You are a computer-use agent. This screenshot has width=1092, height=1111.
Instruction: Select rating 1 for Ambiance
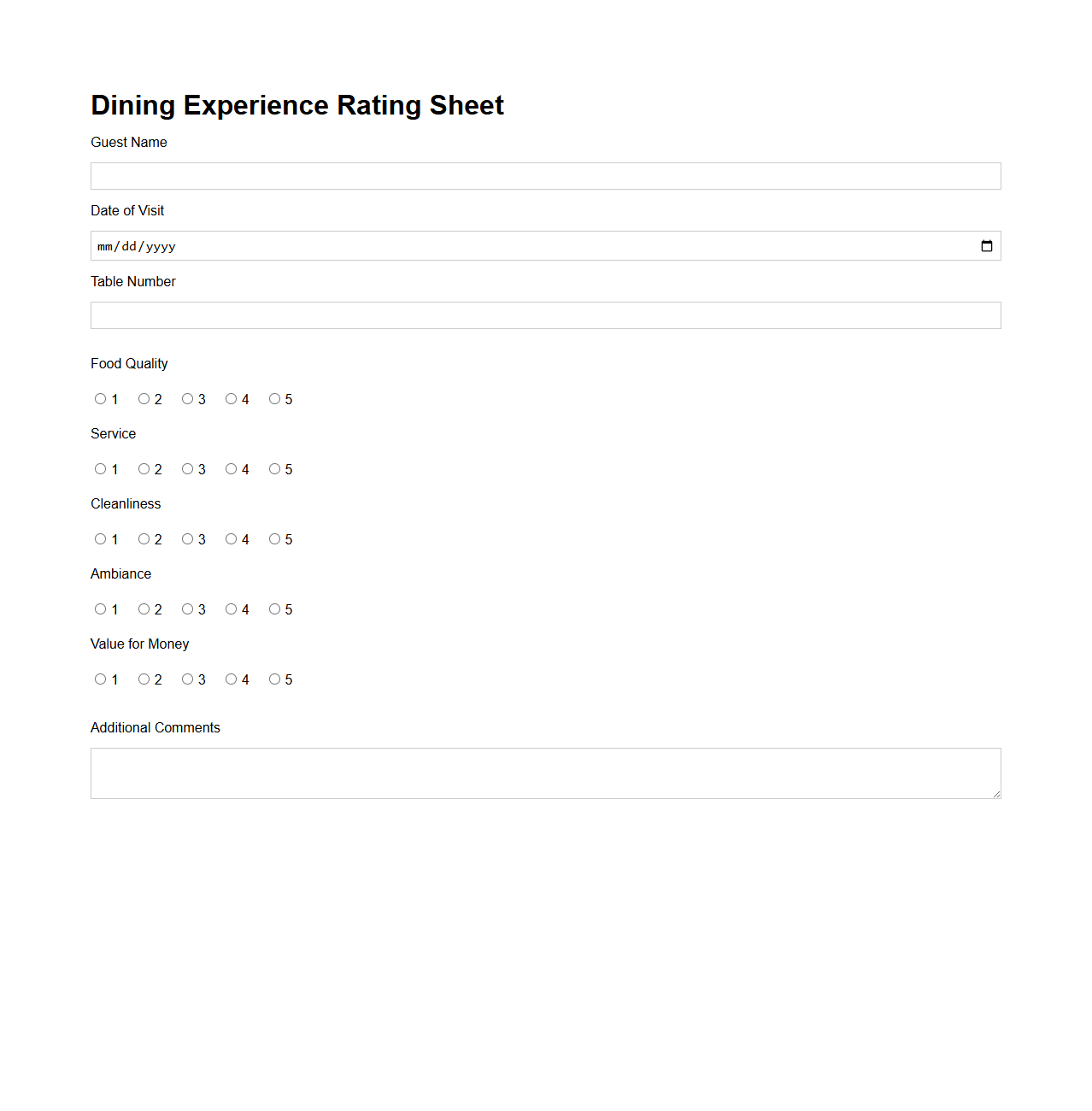[100, 608]
